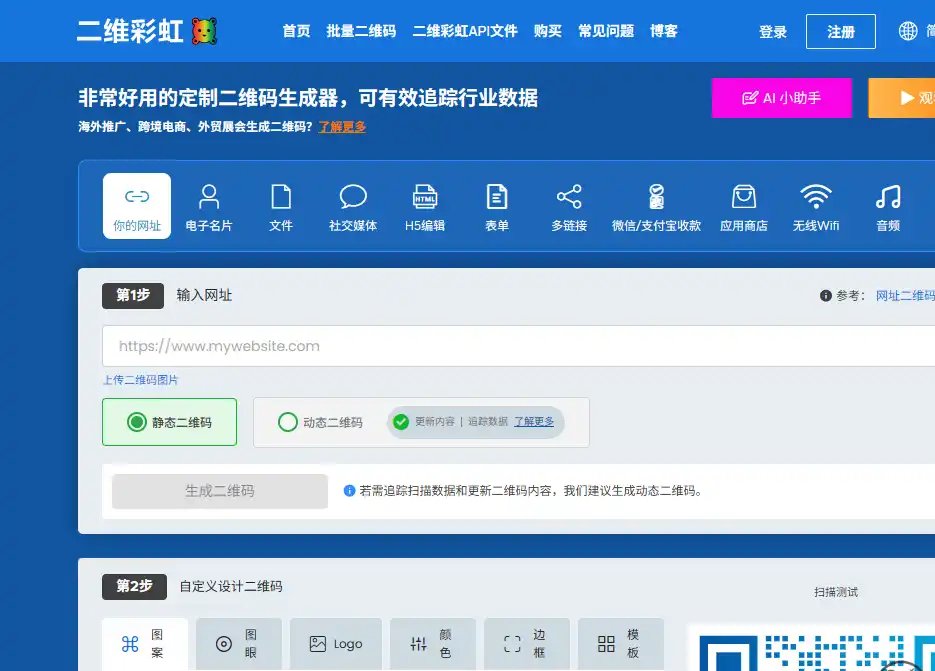Open the AI 小助手 assistant button
Screen dimensions: 935x671
781,98
